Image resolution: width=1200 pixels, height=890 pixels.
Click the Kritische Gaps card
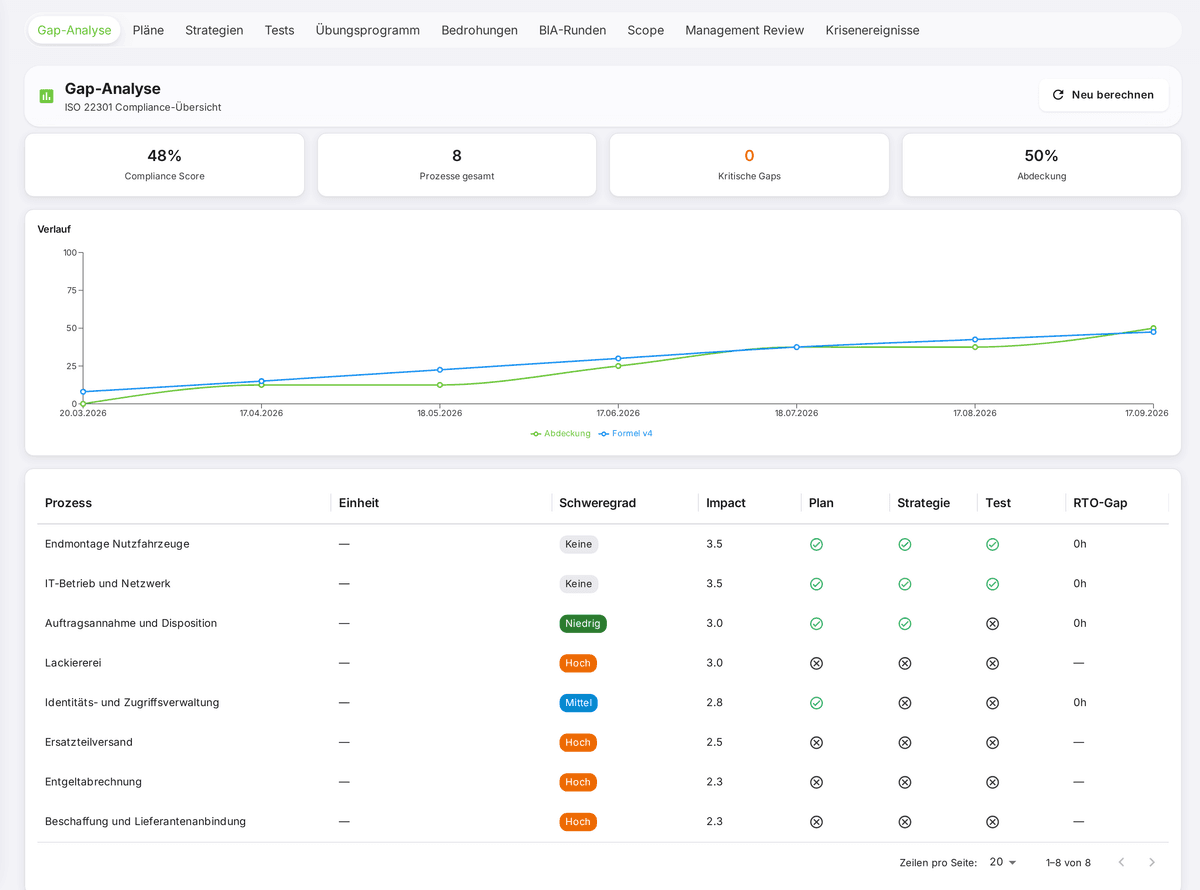[749, 165]
